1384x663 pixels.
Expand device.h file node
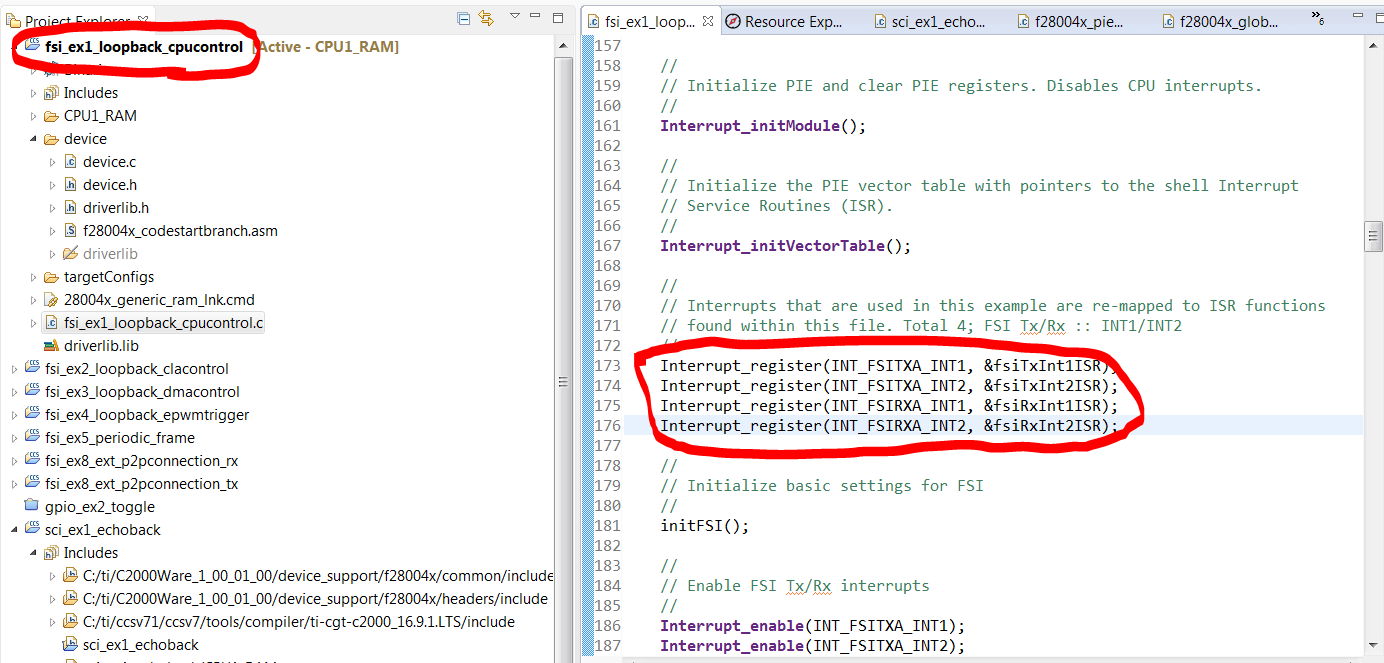pos(53,185)
